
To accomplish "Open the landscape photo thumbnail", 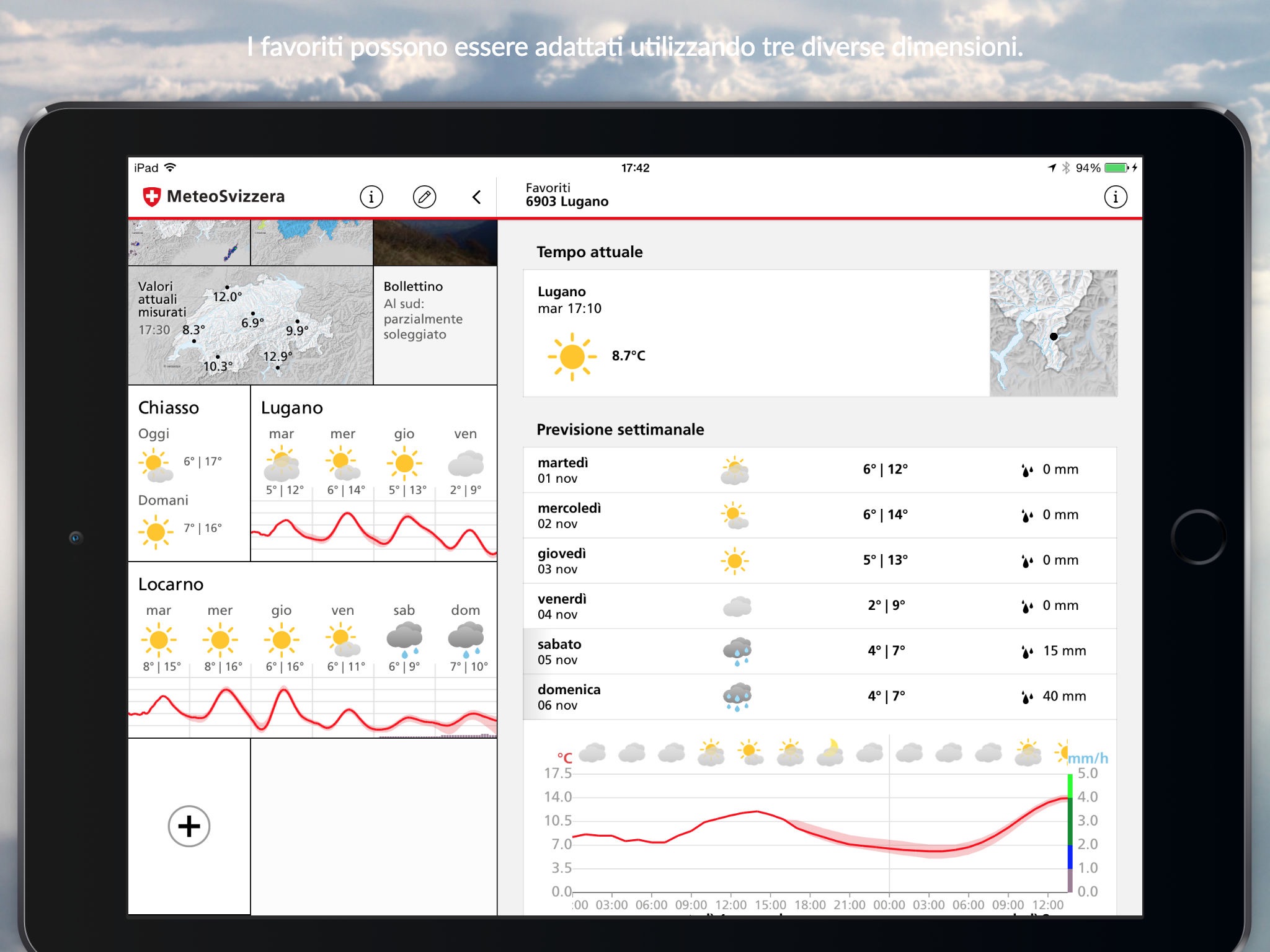I will pos(435,242).
